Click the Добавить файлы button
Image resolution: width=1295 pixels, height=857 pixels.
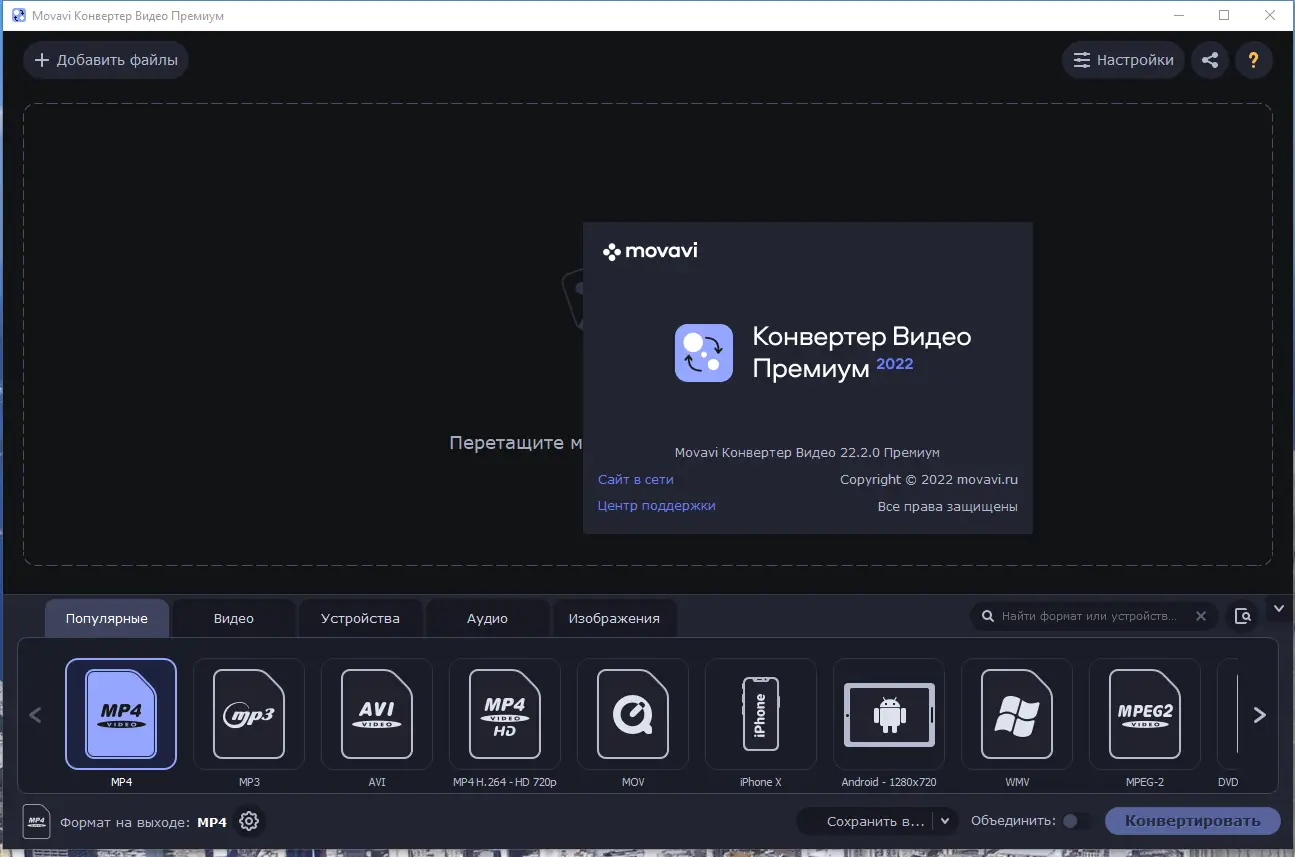[x=106, y=60]
